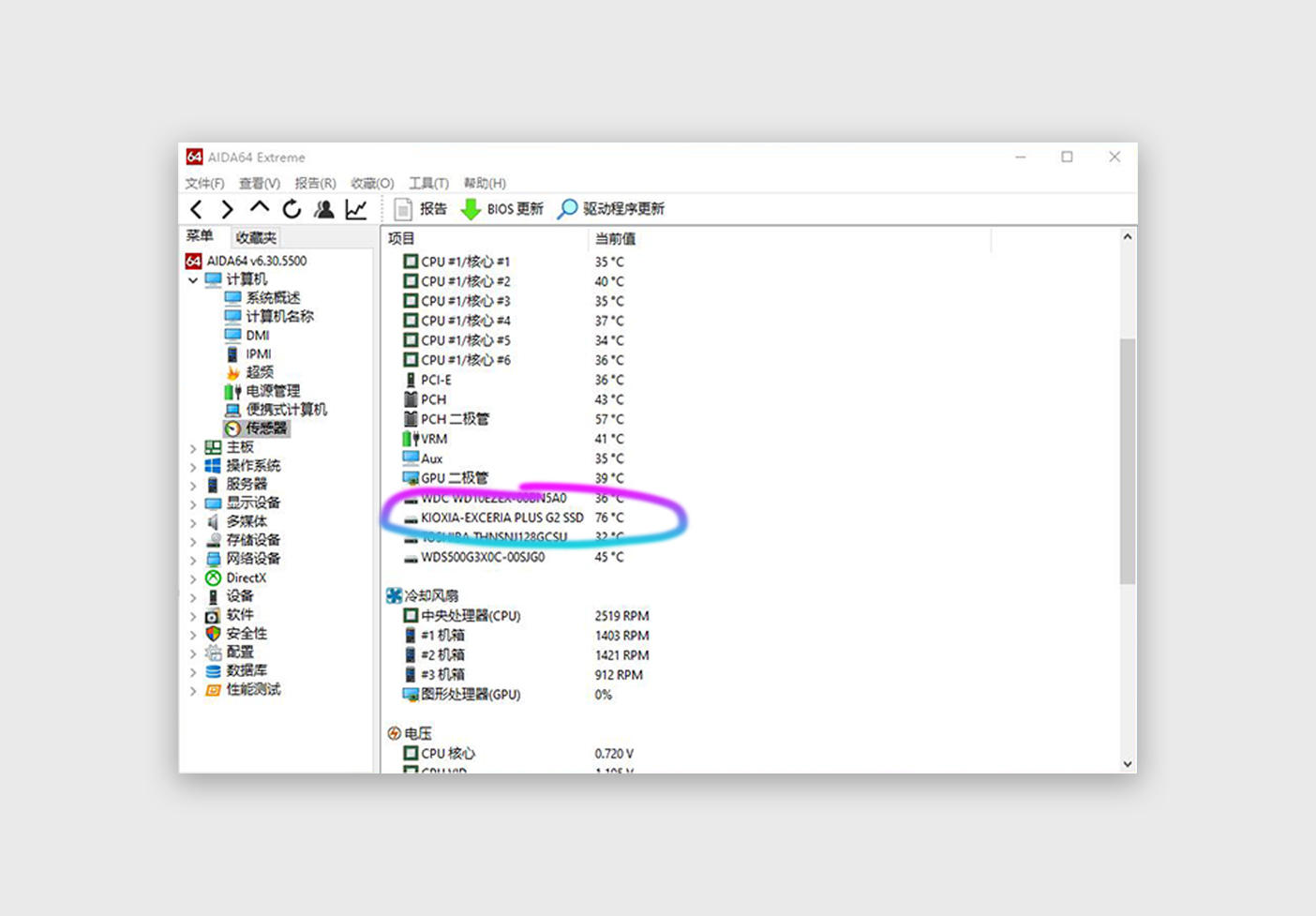The width and height of the screenshot is (1316, 916).
Task: Click the back navigation arrow
Action: click(x=196, y=209)
